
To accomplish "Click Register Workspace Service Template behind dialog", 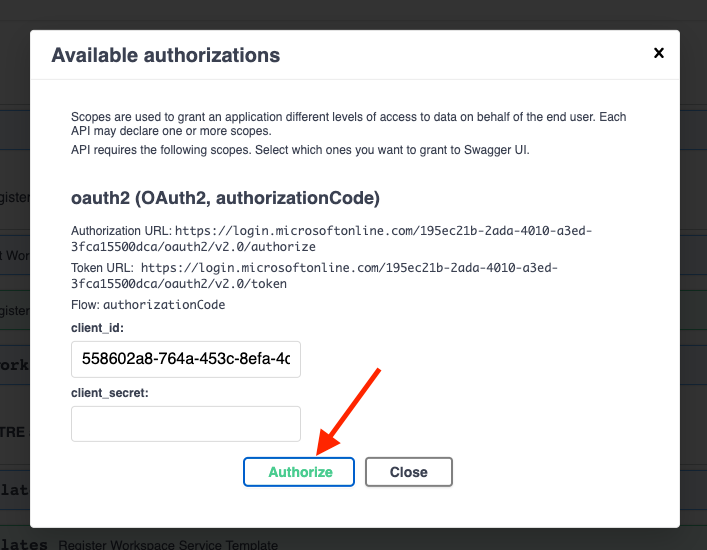I will pos(167,545).
